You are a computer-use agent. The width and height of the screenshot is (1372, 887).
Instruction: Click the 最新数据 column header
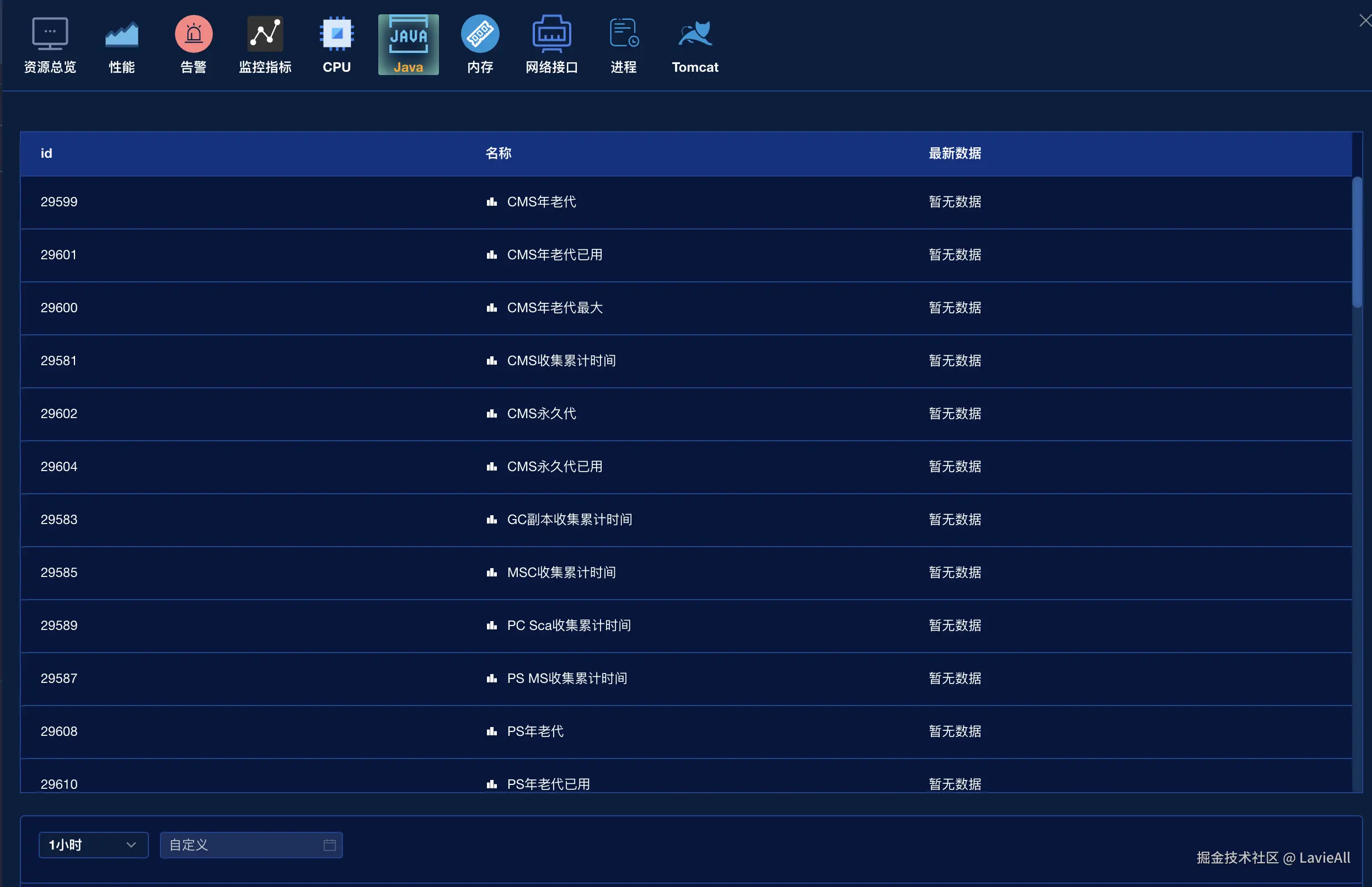pos(955,153)
